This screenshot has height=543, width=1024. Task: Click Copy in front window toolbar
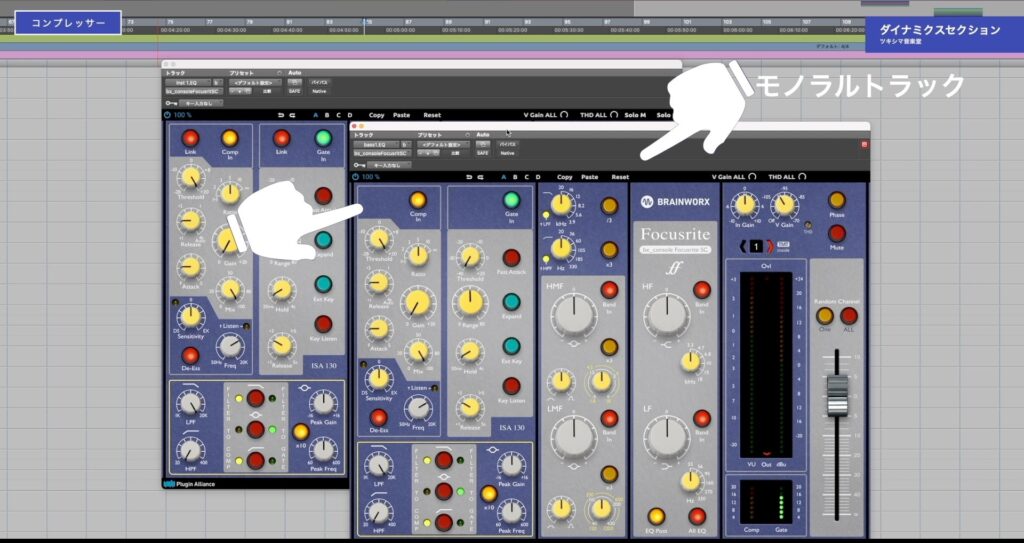565,177
